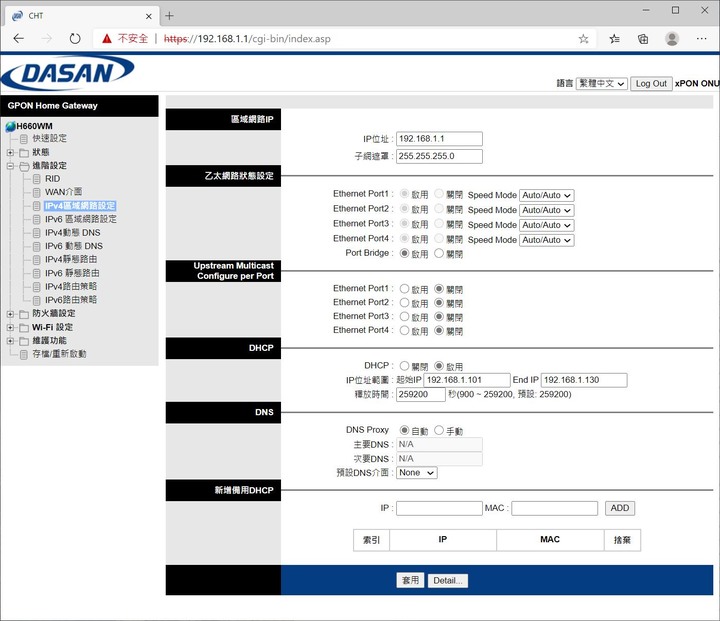
Task: Open IPv6 區域網路設定 page
Action: [81, 219]
